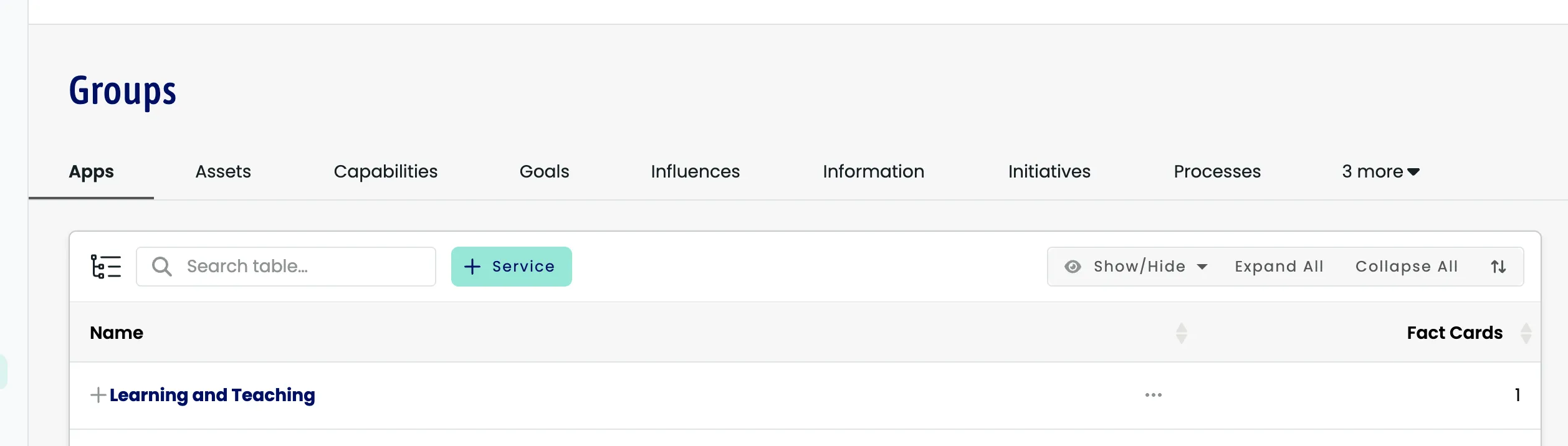
Task: Click the table hierarchy view icon
Action: (105, 266)
